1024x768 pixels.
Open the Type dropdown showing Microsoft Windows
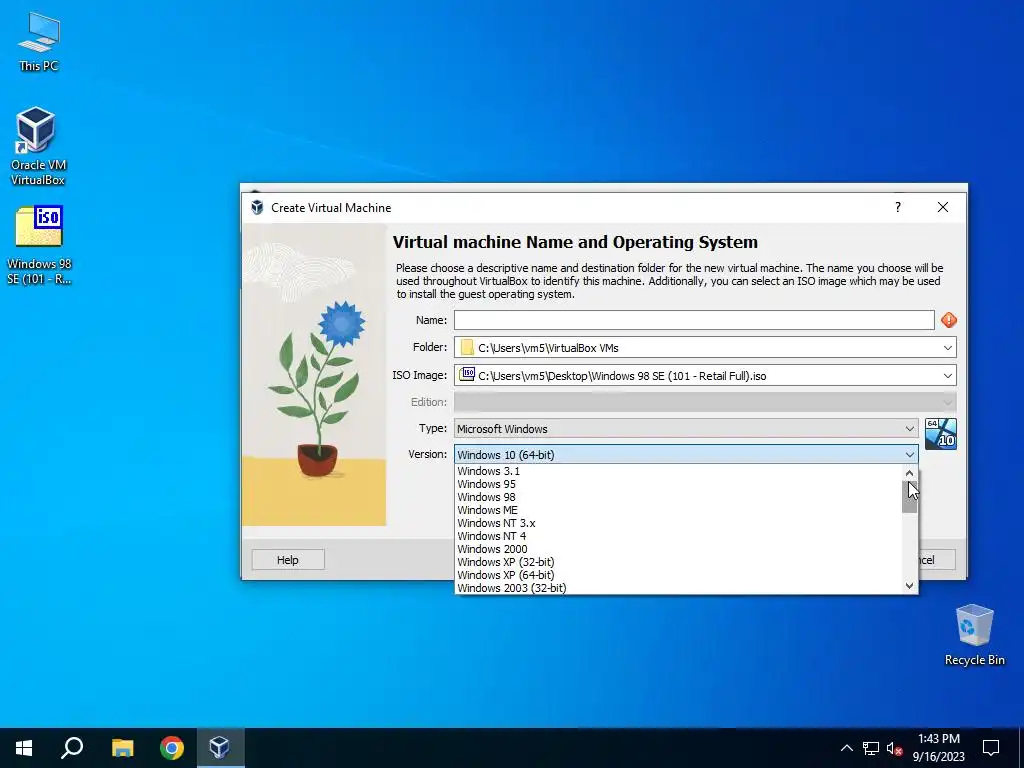click(x=686, y=428)
